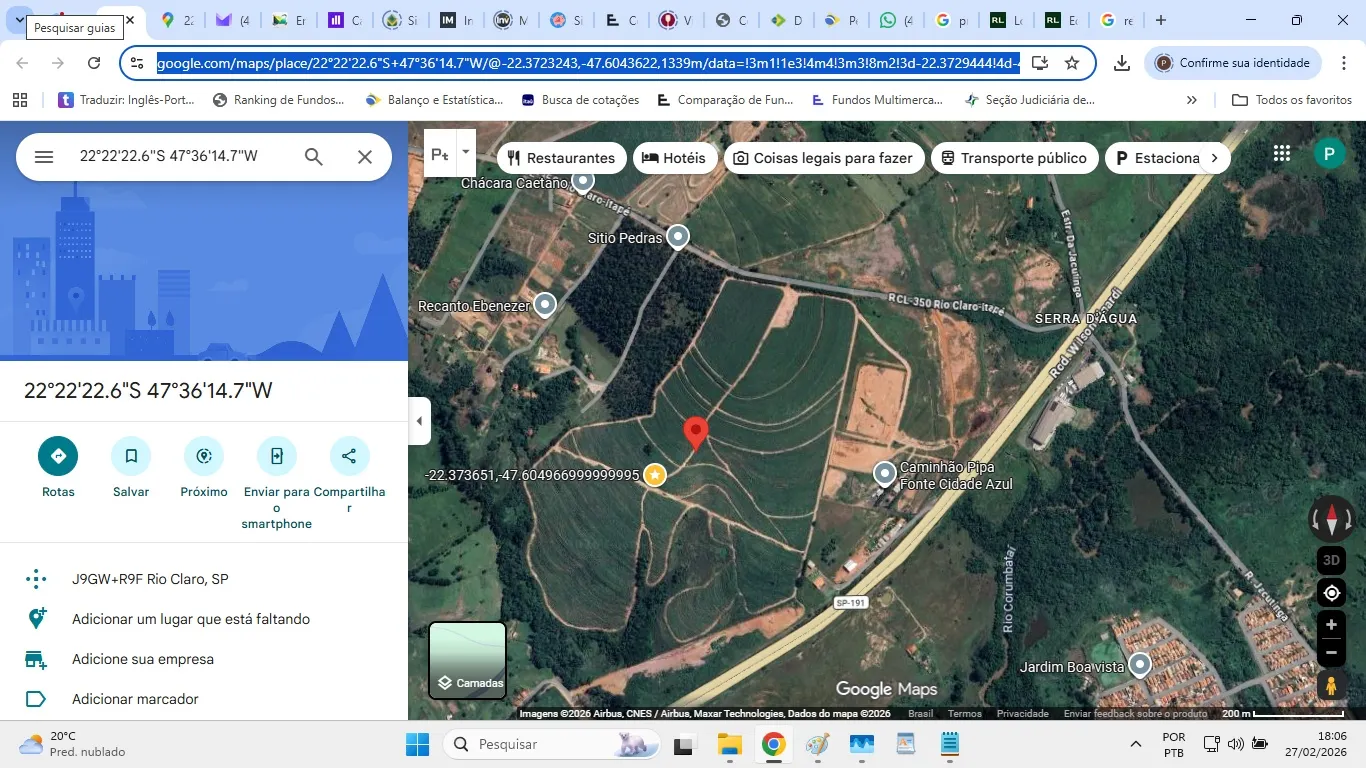
Task: Click the green P account avatar
Action: [x=1329, y=153]
